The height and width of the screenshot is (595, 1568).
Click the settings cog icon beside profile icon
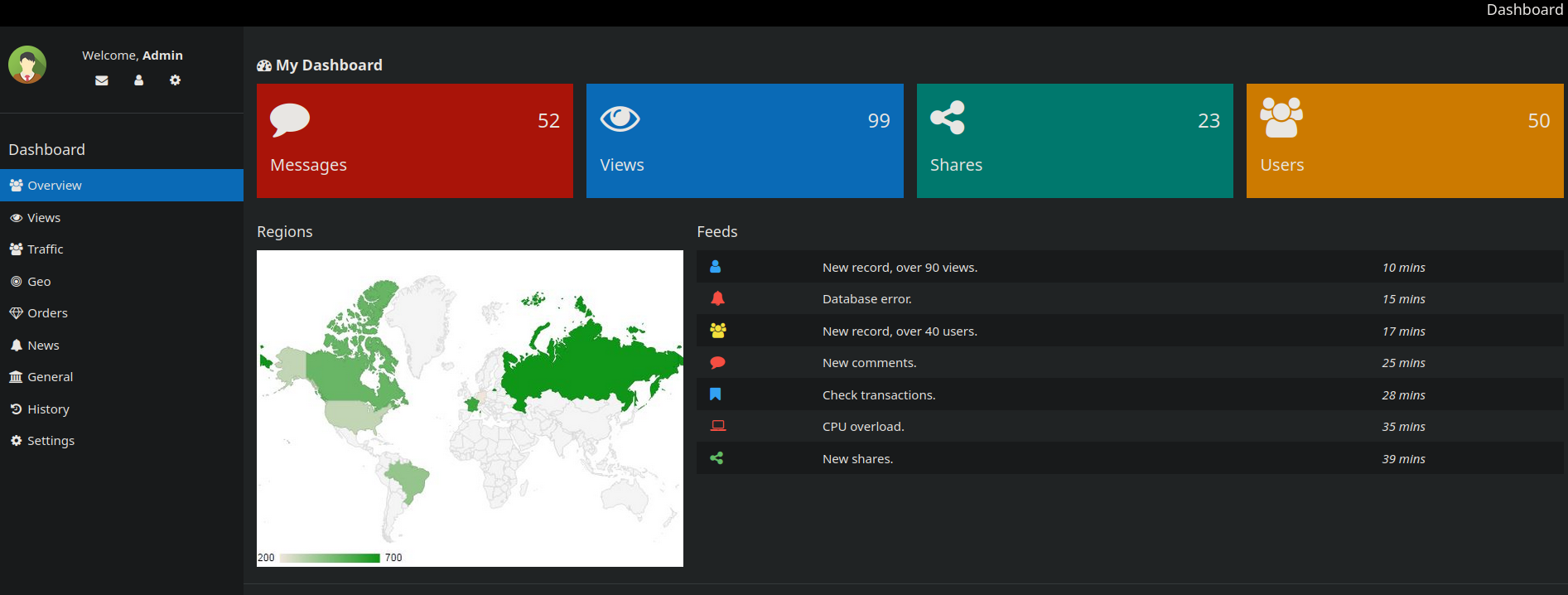(175, 80)
